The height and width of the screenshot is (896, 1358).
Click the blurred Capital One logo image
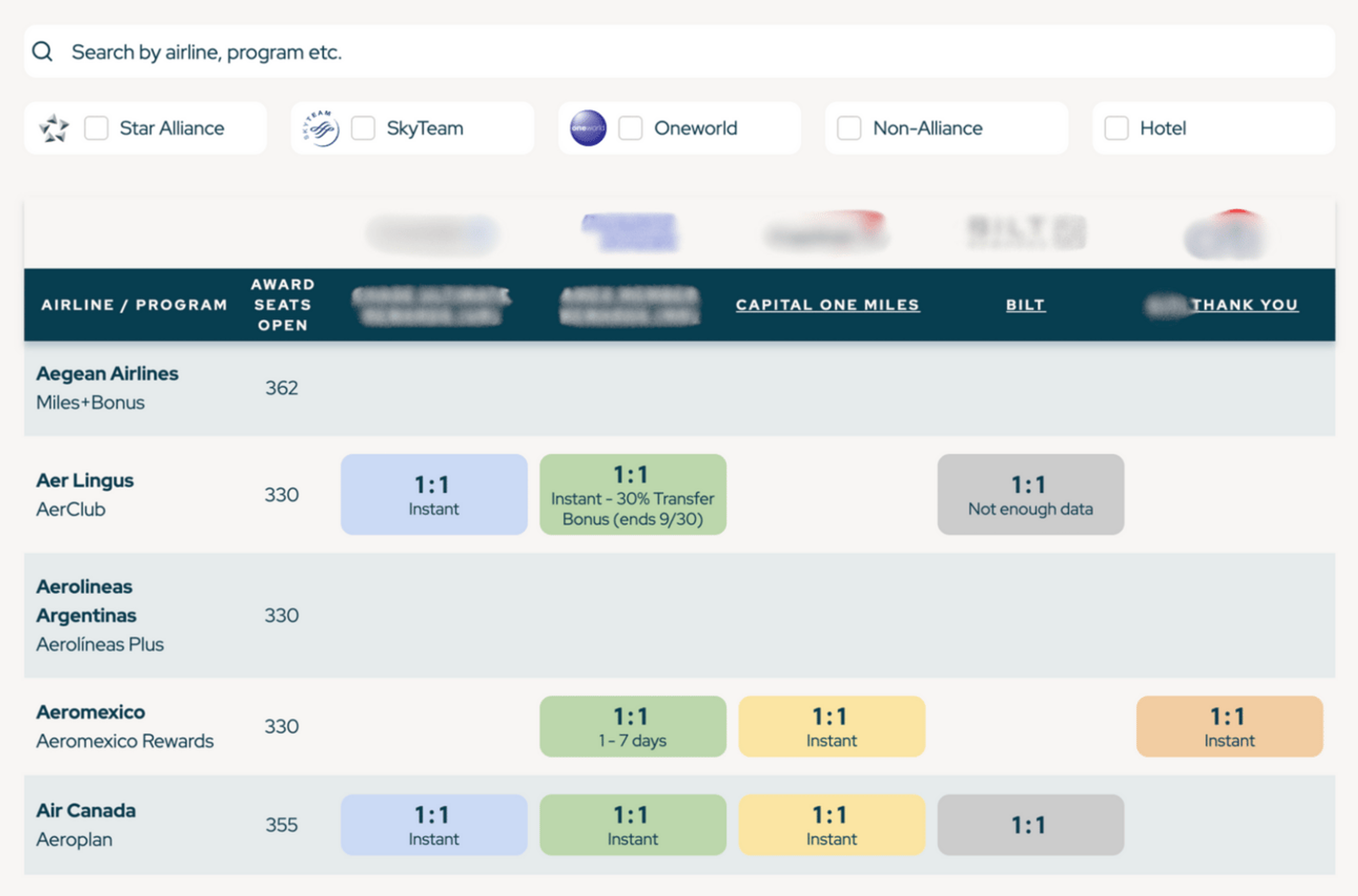pyautogui.click(x=827, y=232)
